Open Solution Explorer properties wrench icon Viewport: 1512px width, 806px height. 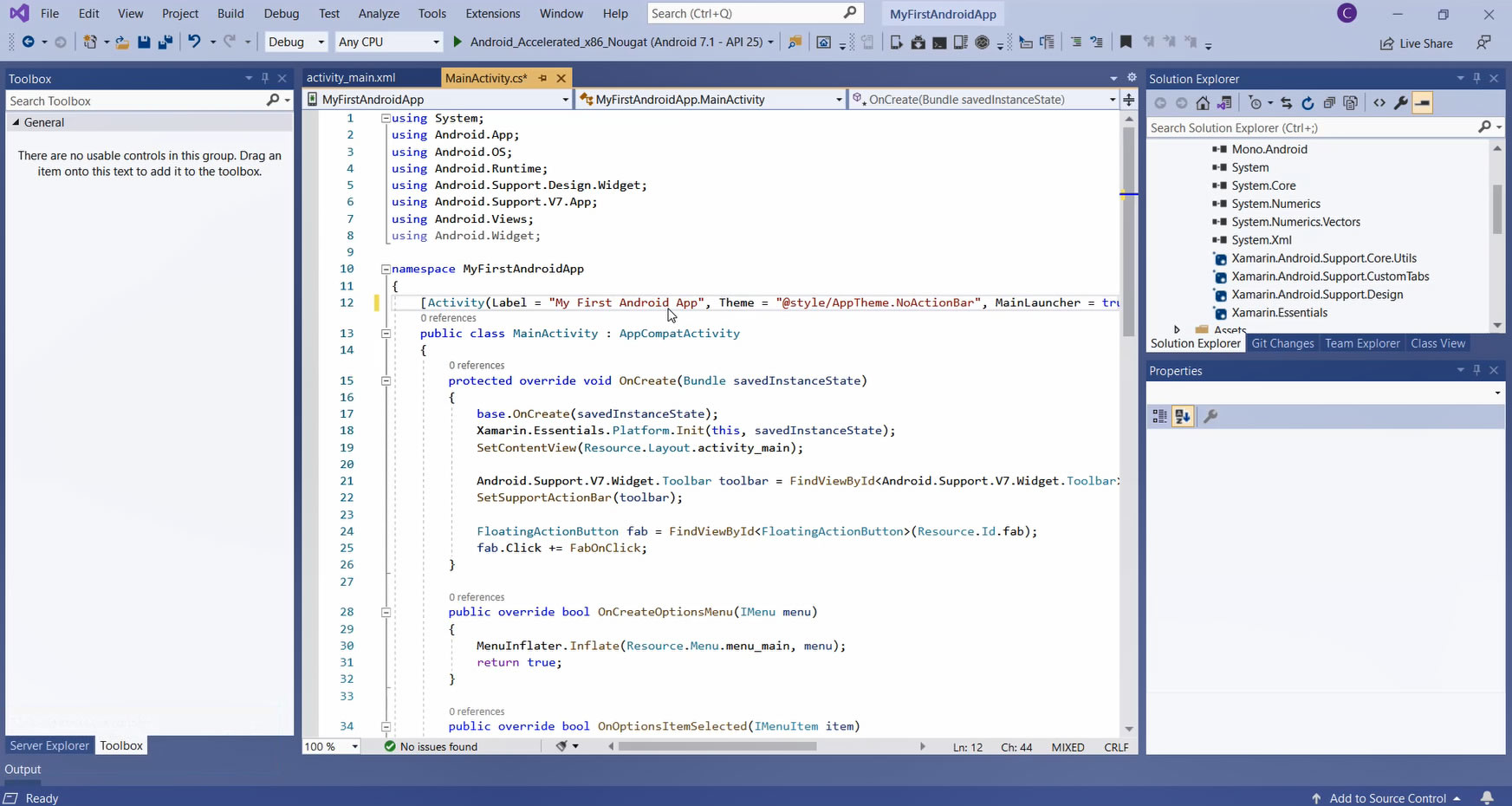(1400, 103)
